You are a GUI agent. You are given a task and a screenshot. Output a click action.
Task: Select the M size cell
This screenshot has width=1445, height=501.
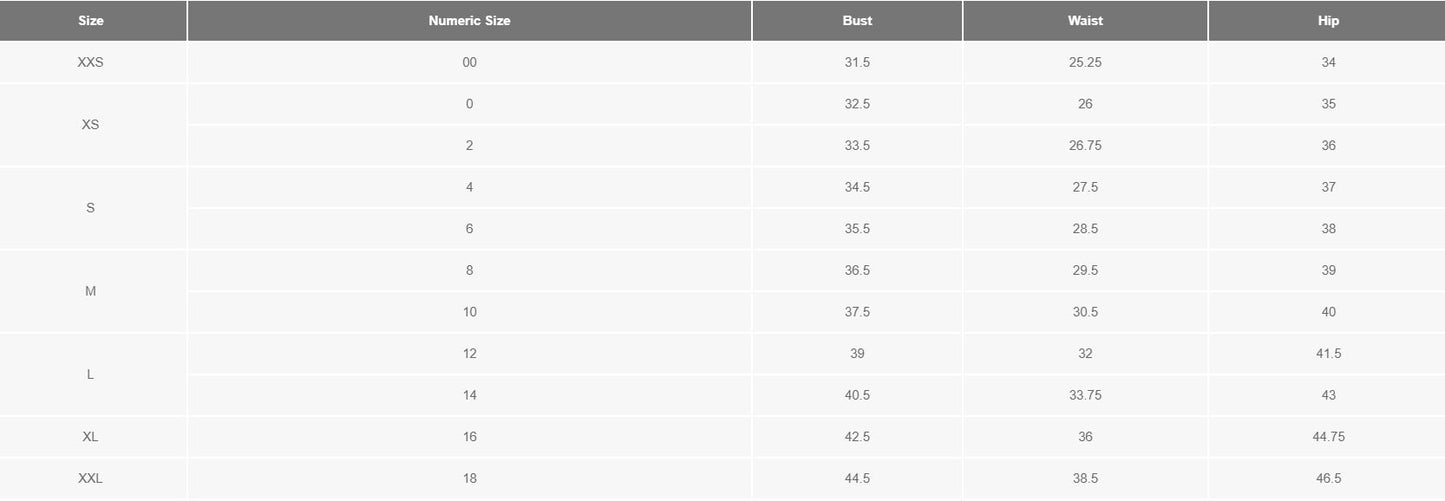91,291
